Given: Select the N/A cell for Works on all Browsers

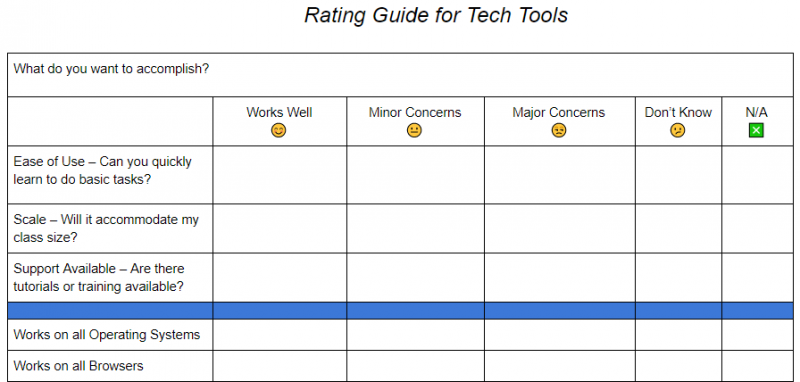Looking at the screenshot, I should click(x=758, y=366).
